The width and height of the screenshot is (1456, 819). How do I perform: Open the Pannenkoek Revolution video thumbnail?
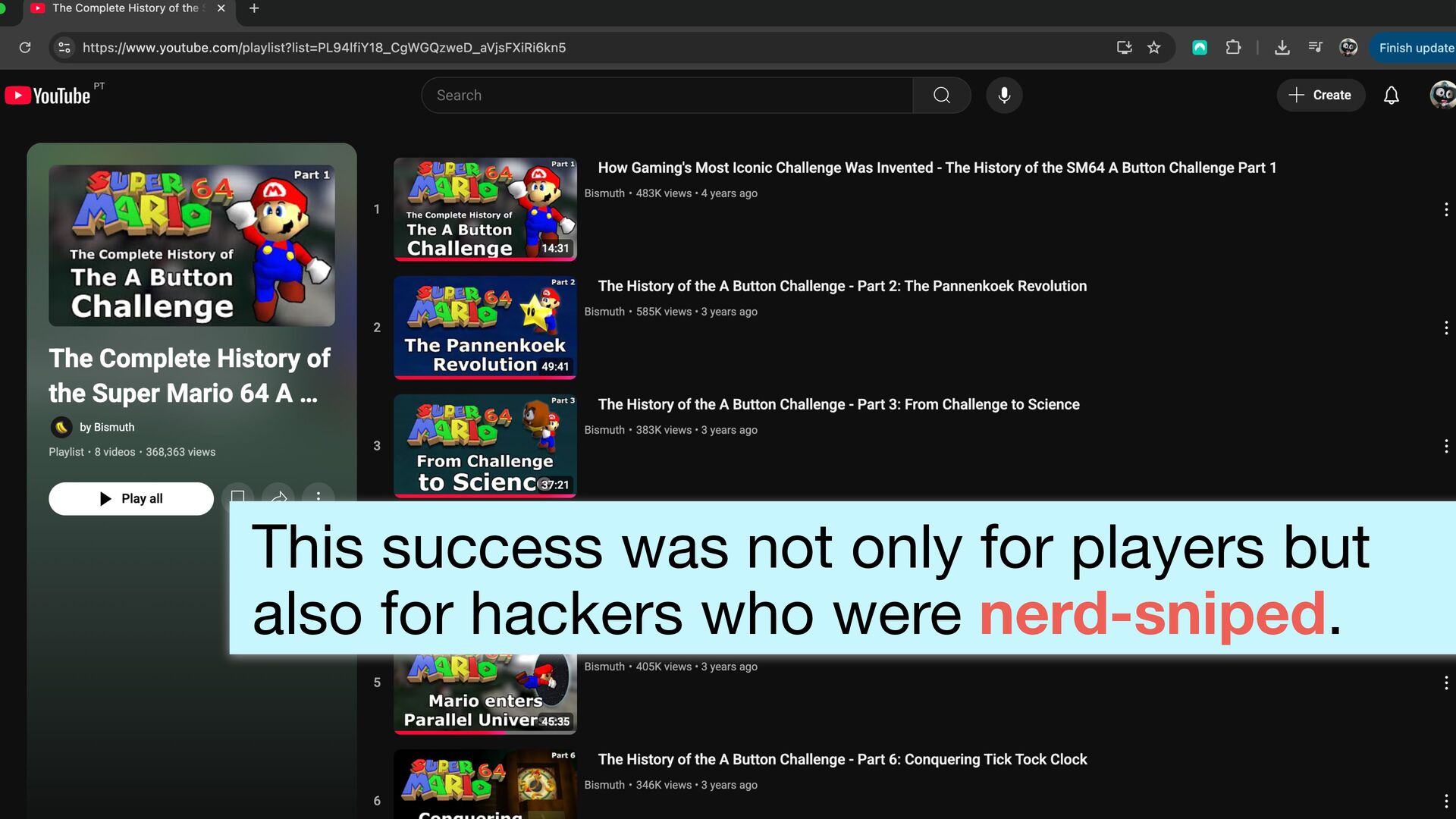pyautogui.click(x=485, y=328)
